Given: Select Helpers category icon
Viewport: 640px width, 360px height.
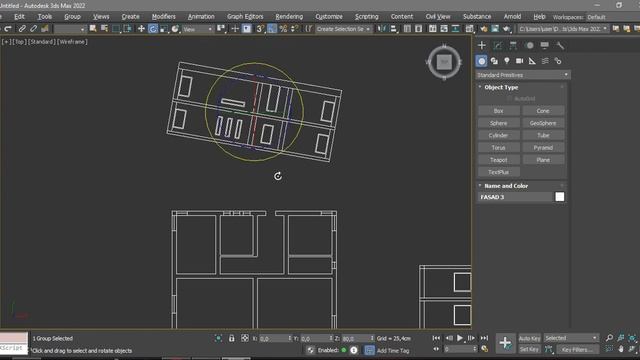Looking at the screenshot, I should (x=532, y=61).
